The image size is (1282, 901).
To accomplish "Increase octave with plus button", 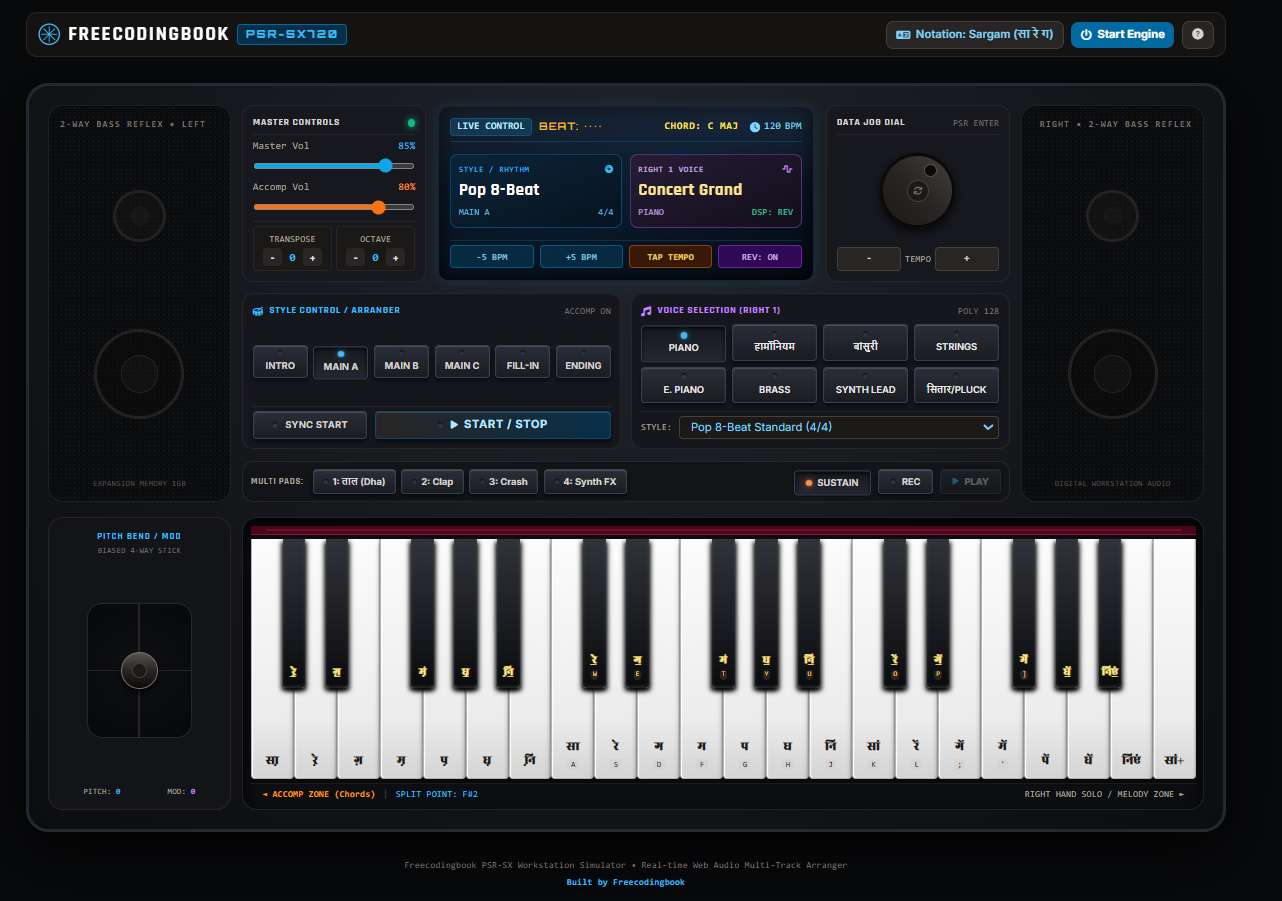I will [395, 258].
